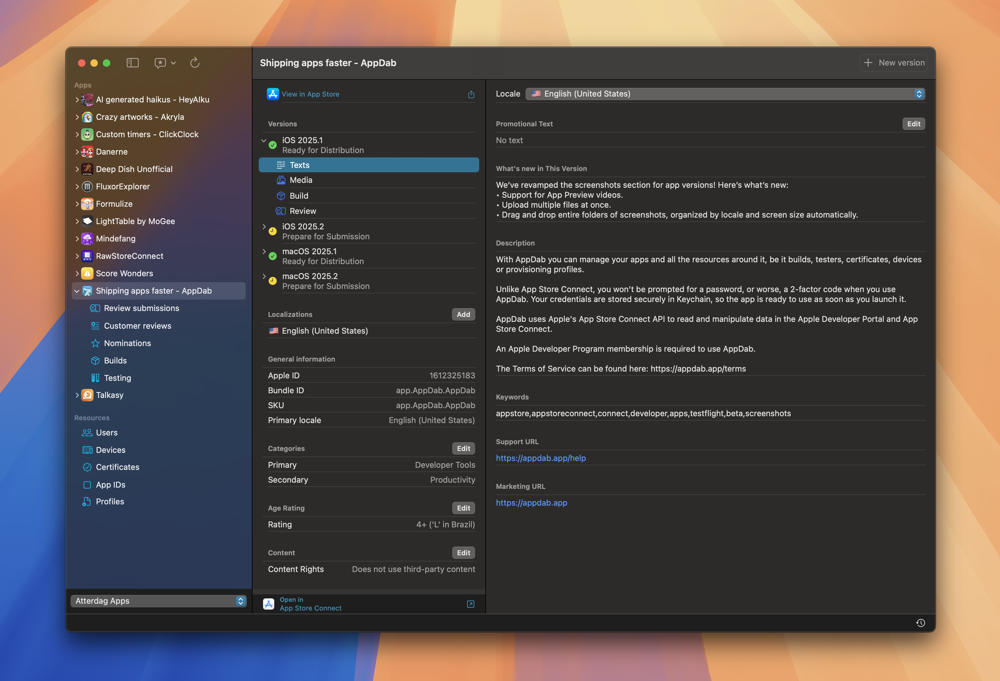Click the App IDs square icon
Image resolution: width=1000 pixels, height=681 pixels.
click(x=87, y=485)
